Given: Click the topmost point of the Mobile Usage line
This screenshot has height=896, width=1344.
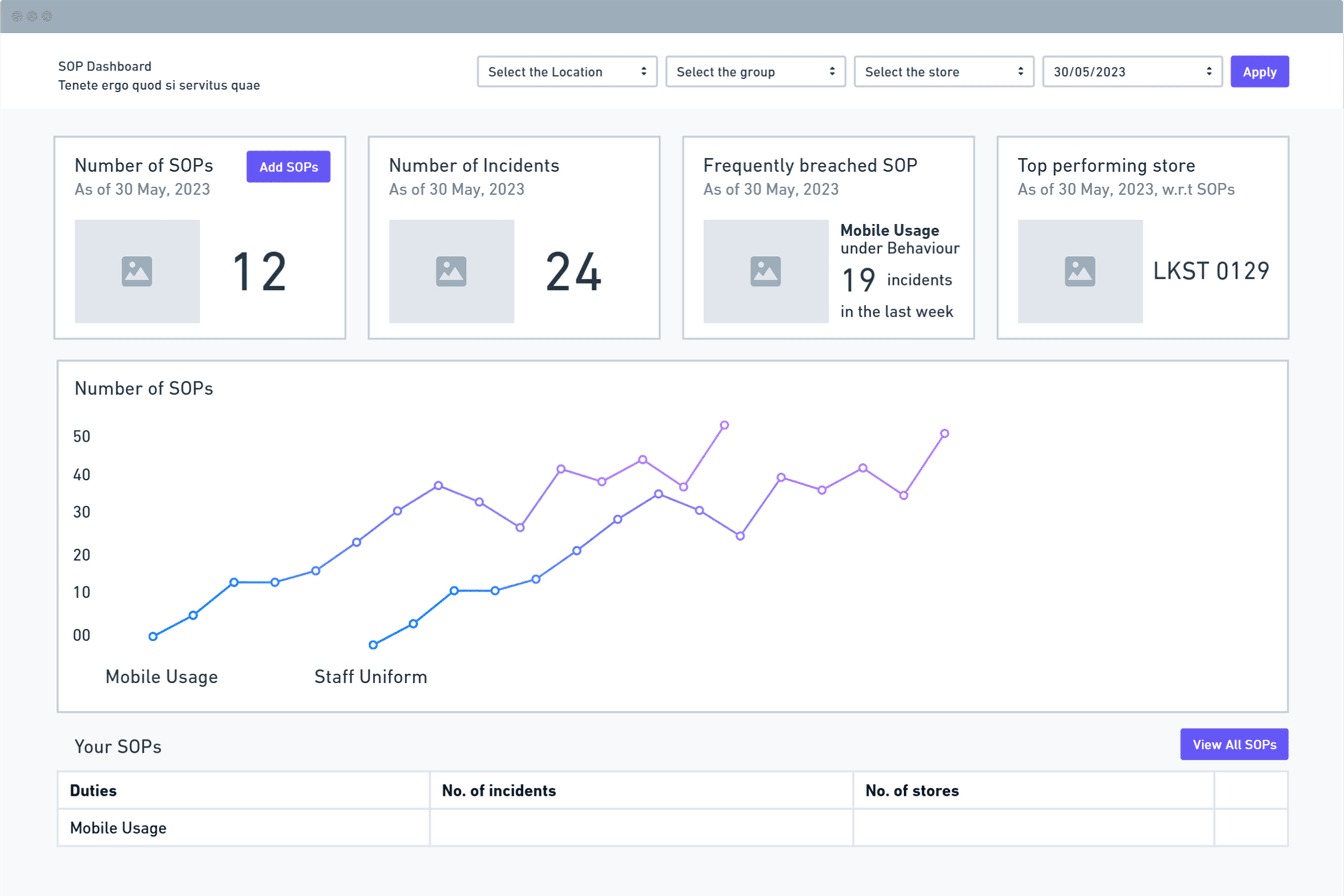Looking at the screenshot, I should click(724, 425).
